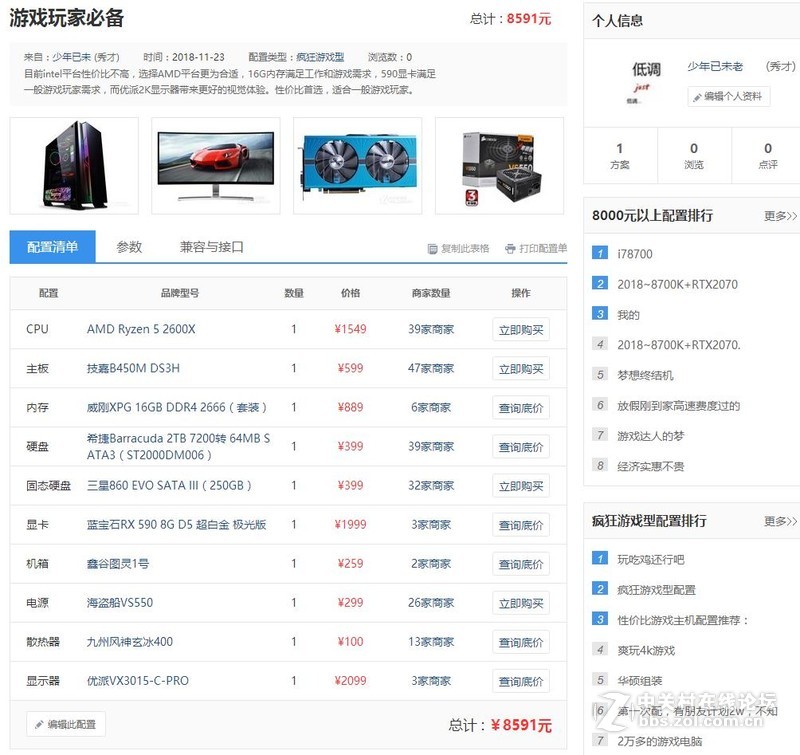Click the 浏览 count in profile stats
Viewport: 800px width, 755px height.
(x=694, y=156)
